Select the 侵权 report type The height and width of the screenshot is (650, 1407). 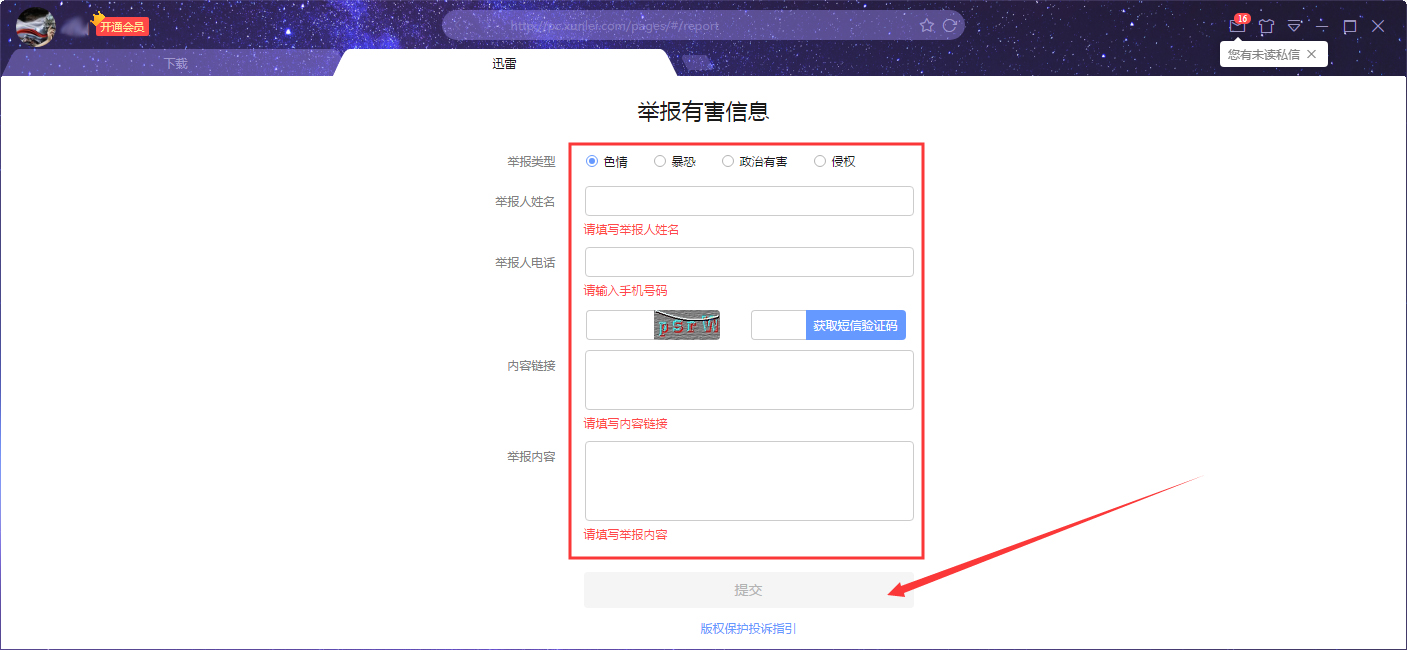(x=820, y=160)
